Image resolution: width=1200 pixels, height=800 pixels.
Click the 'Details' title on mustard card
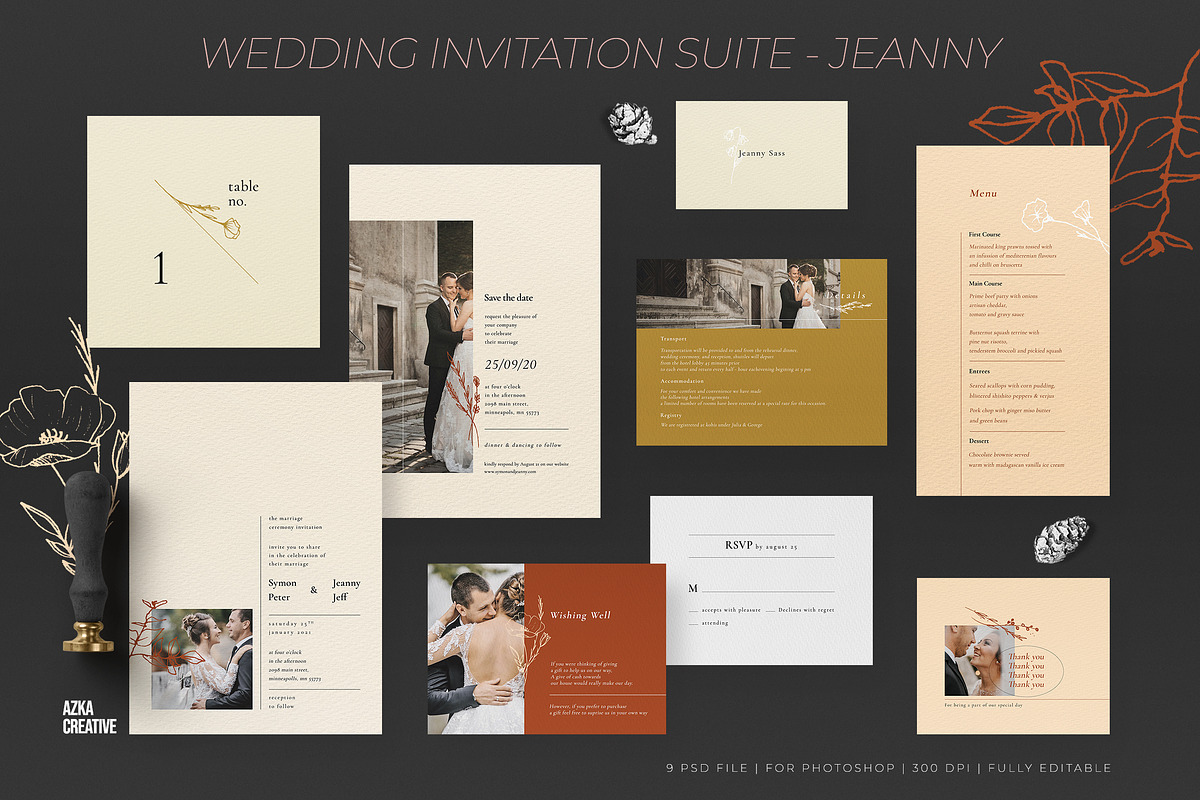(846, 296)
